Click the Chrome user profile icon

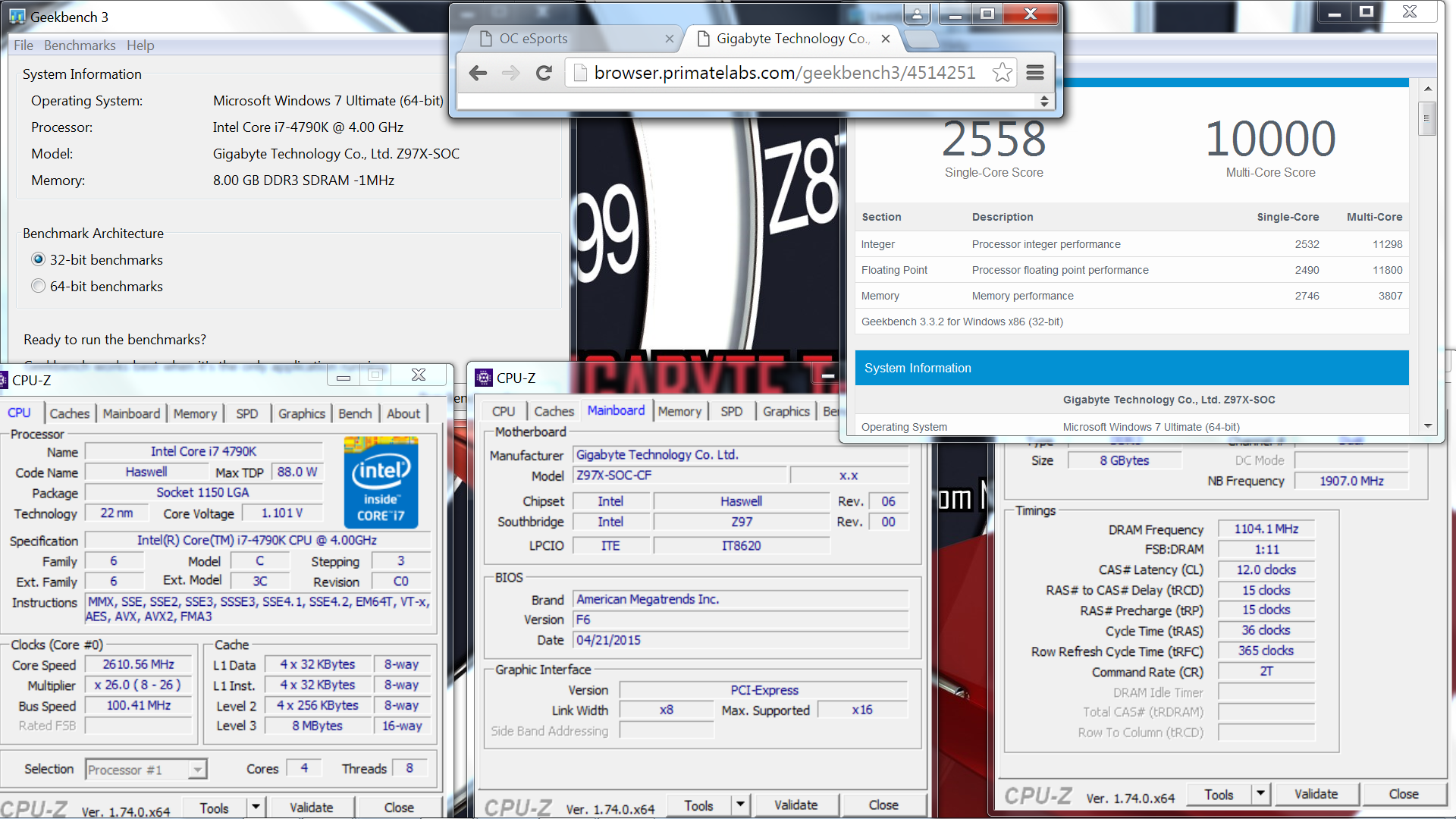[917, 14]
